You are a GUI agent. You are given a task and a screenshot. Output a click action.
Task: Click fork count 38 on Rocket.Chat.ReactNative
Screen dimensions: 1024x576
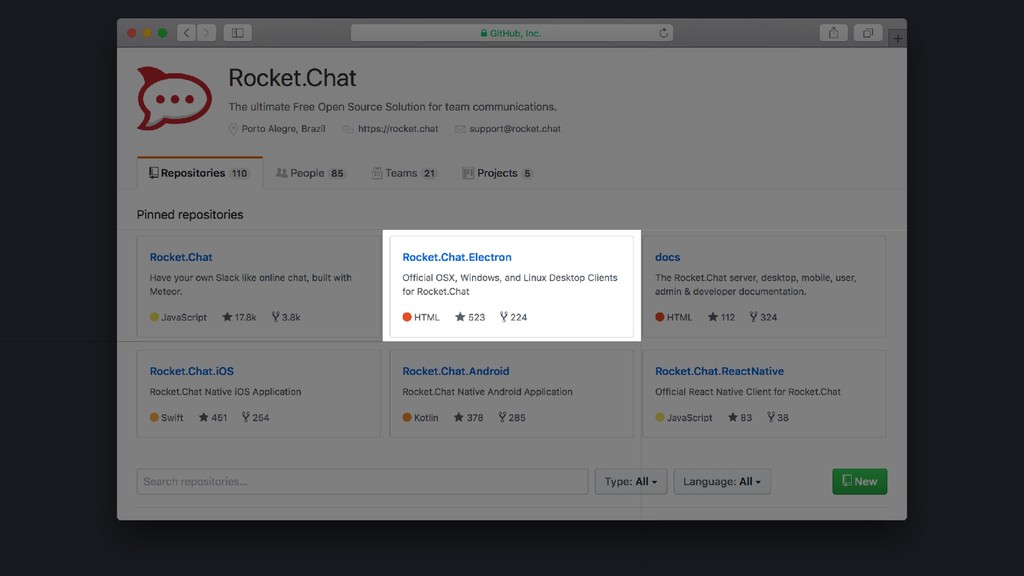[778, 417]
